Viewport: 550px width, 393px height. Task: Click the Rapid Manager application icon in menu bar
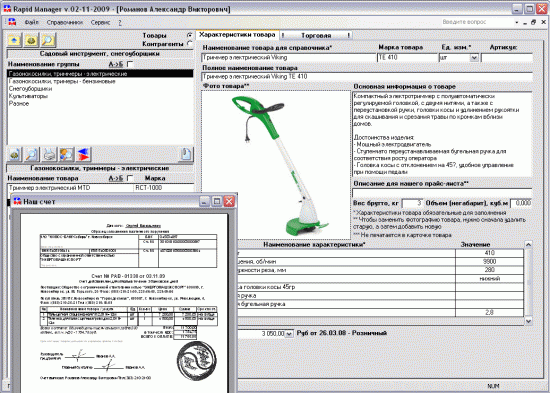coord(13,22)
